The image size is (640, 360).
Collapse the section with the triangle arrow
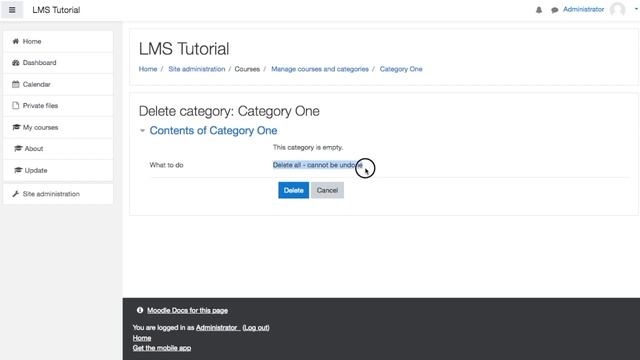(142, 131)
